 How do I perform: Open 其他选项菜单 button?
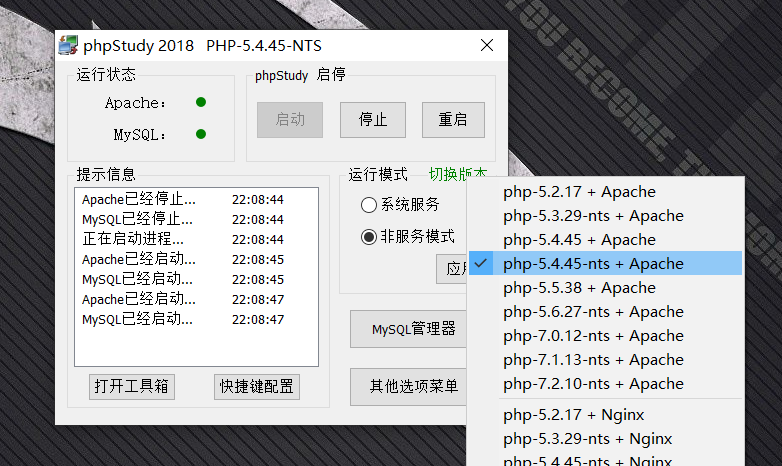[408, 387]
